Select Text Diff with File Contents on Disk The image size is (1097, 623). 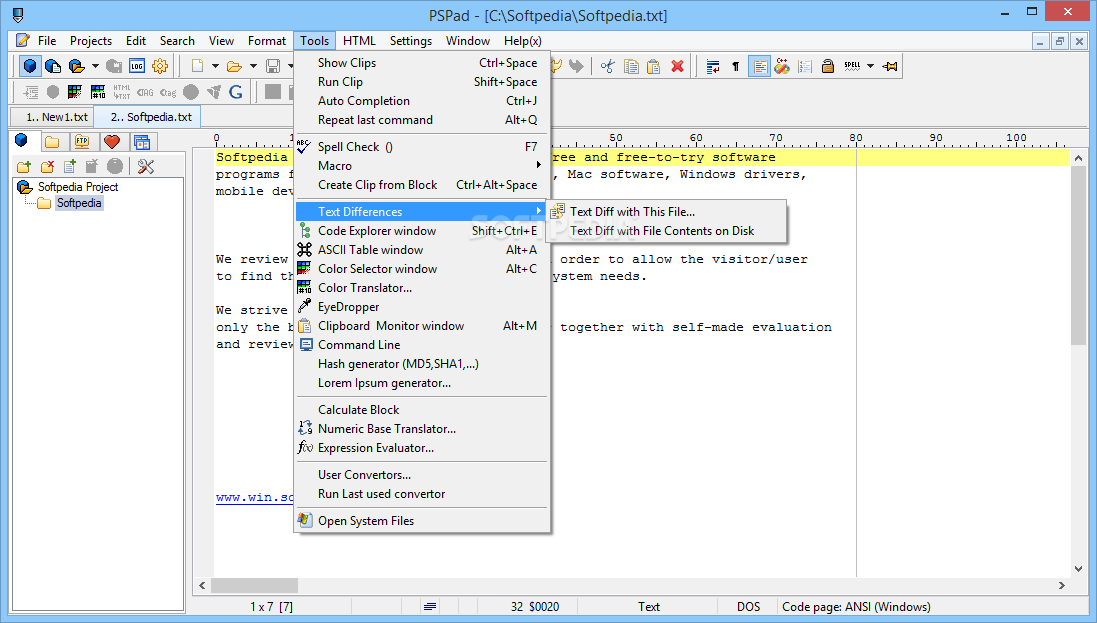pos(667,230)
